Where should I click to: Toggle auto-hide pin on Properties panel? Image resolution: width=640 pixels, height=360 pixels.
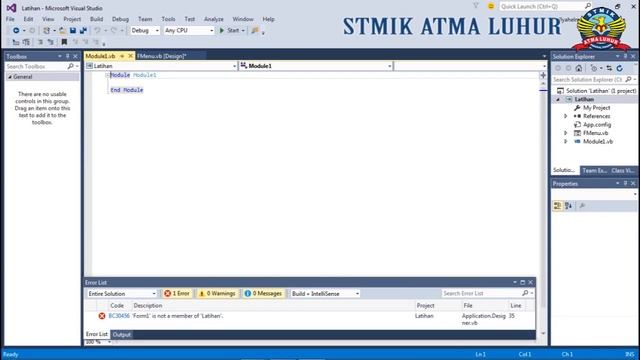[625, 184]
